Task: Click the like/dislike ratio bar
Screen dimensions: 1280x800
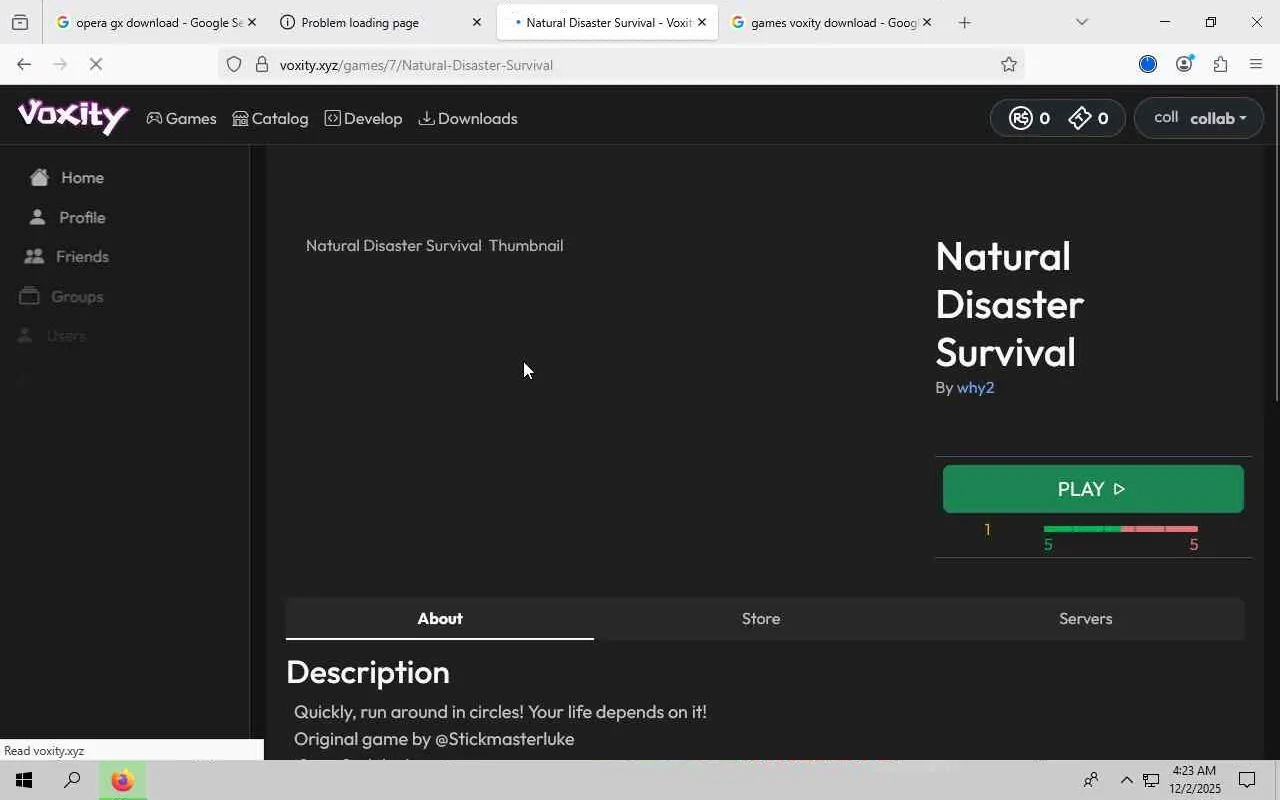Action: pos(1120,528)
